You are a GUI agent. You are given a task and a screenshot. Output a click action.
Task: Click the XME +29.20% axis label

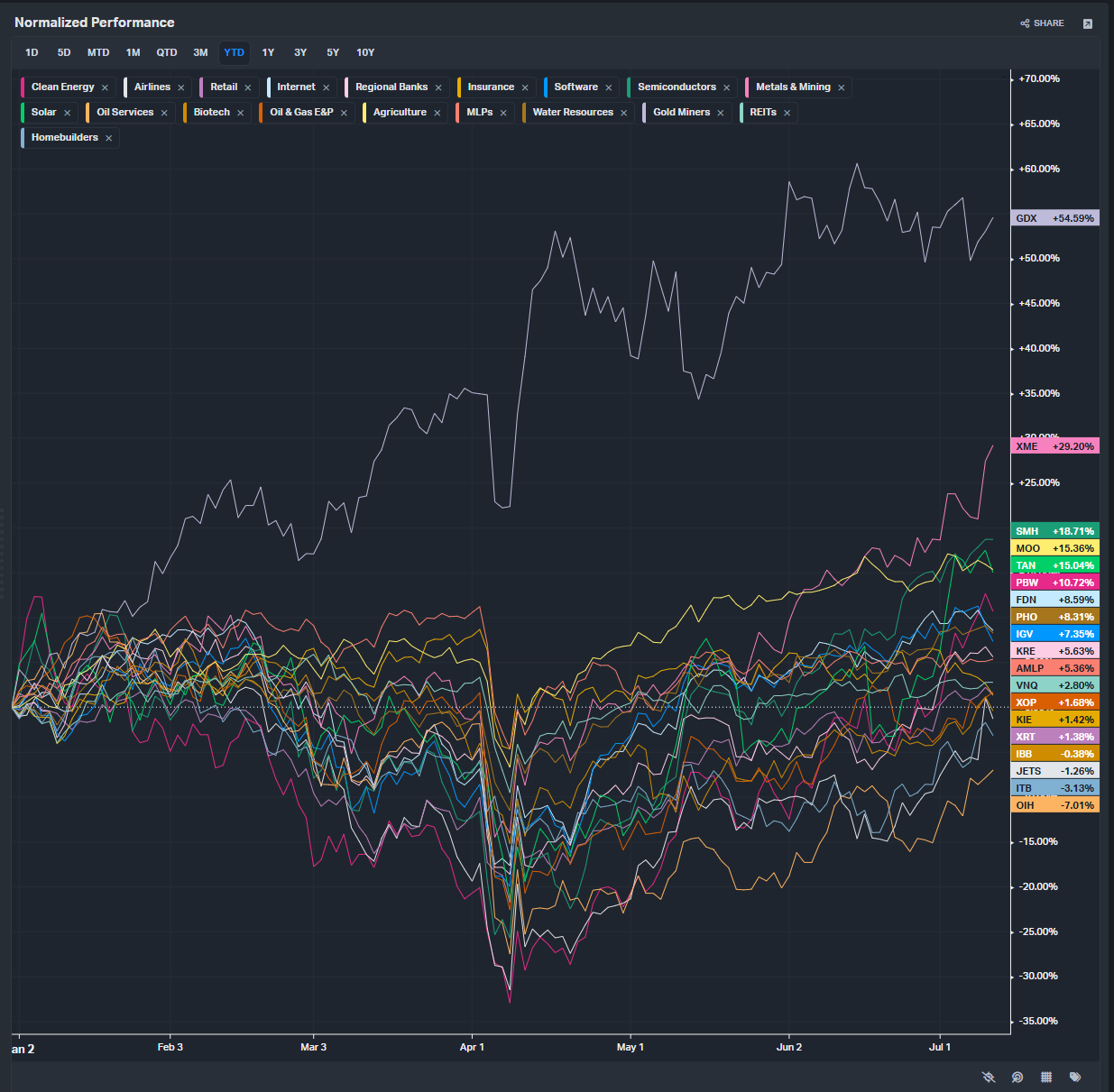[1054, 446]
